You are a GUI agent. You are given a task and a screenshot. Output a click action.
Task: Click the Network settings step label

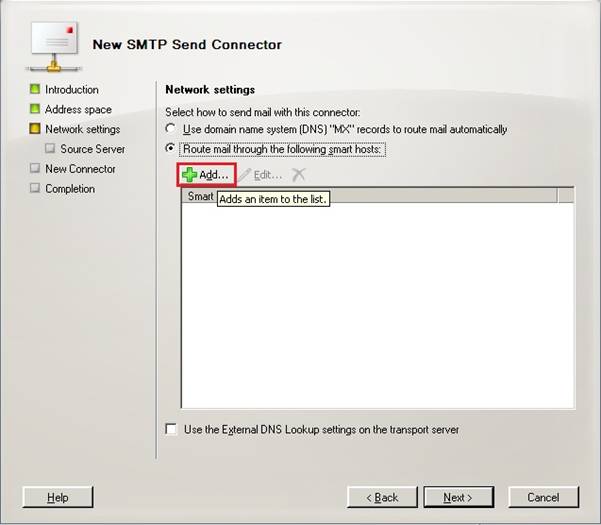(x=82, y=129)
